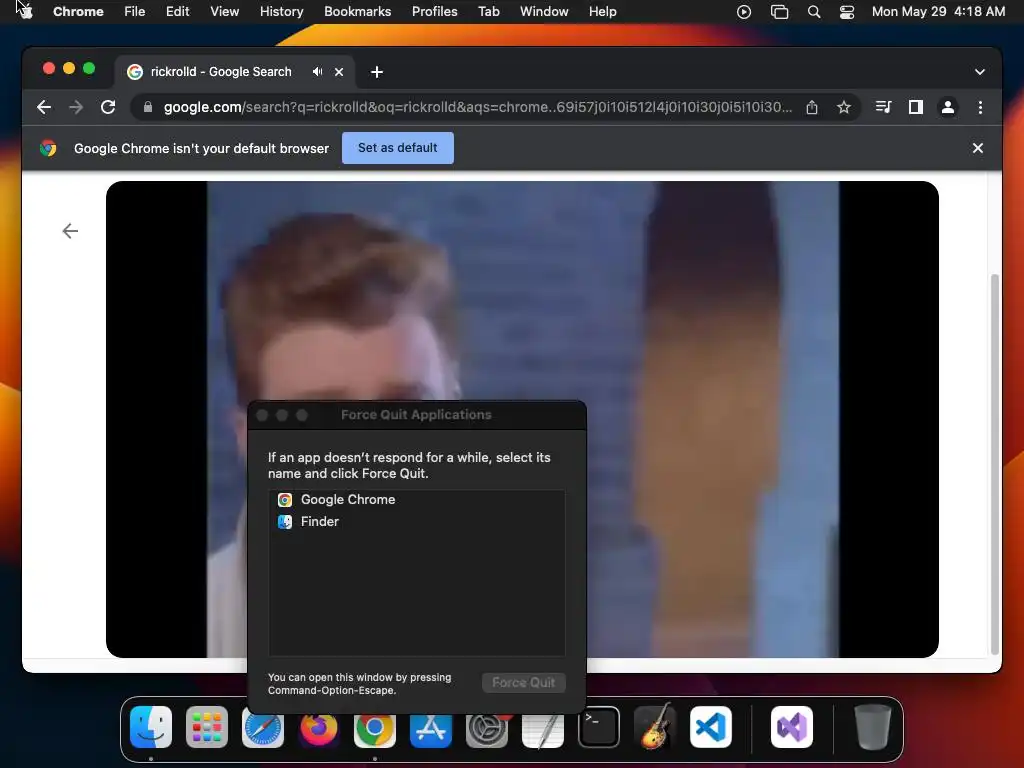Reload the page
Image resolution: width=1024 pixels, height=768 pixels.
108,107
